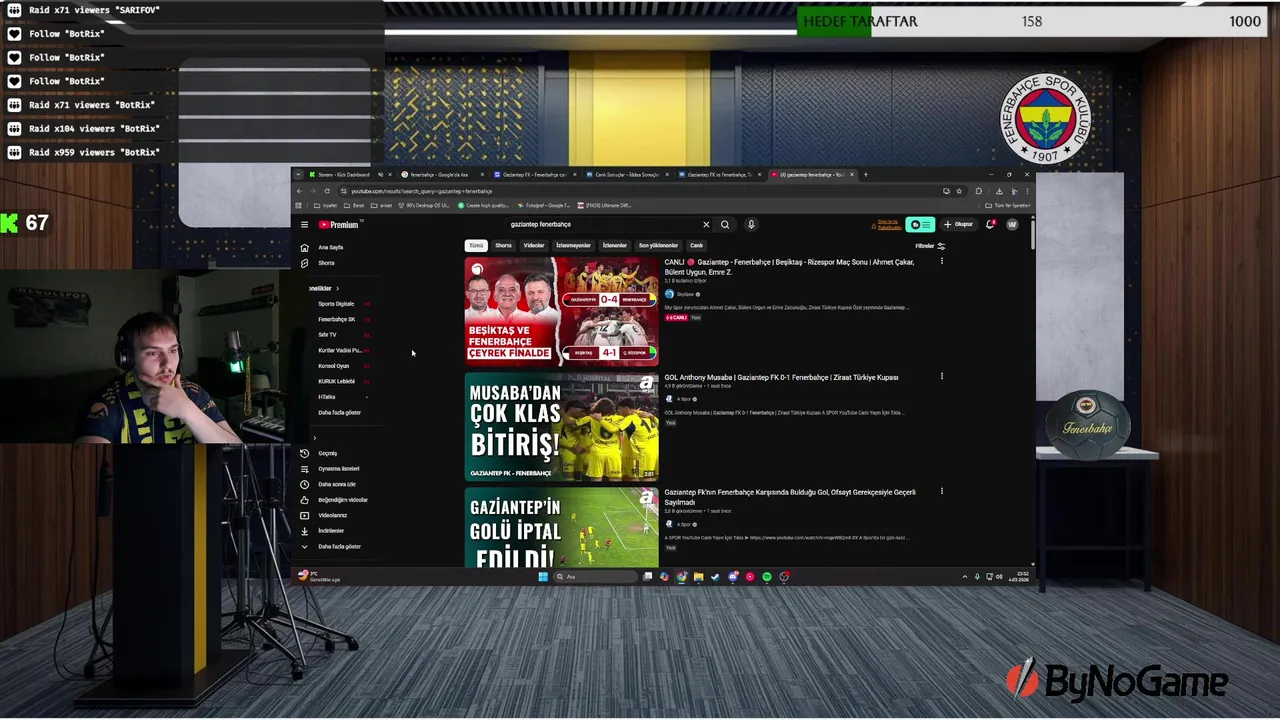1280x720 pixels.
Task: Select the Videolar filter chip
Action: (x=534, y=245)
